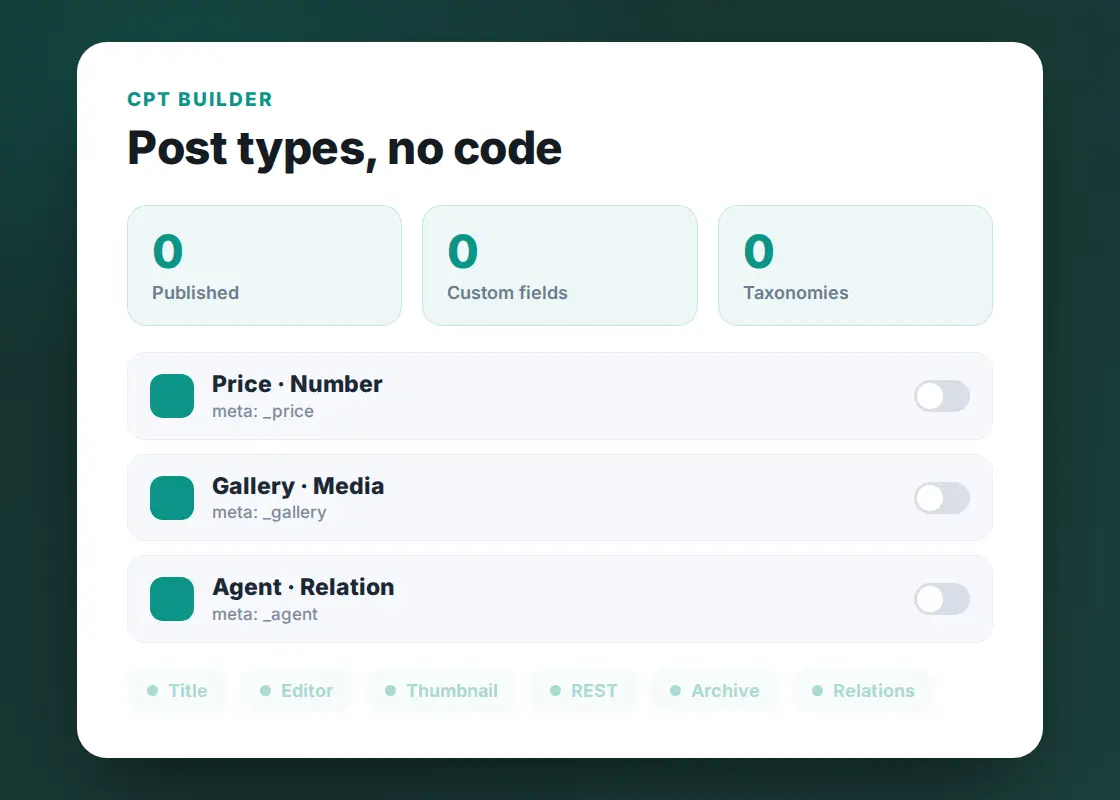Choose the Thumbnail feature chip
1120x800 pixels.
pos(441,691)
